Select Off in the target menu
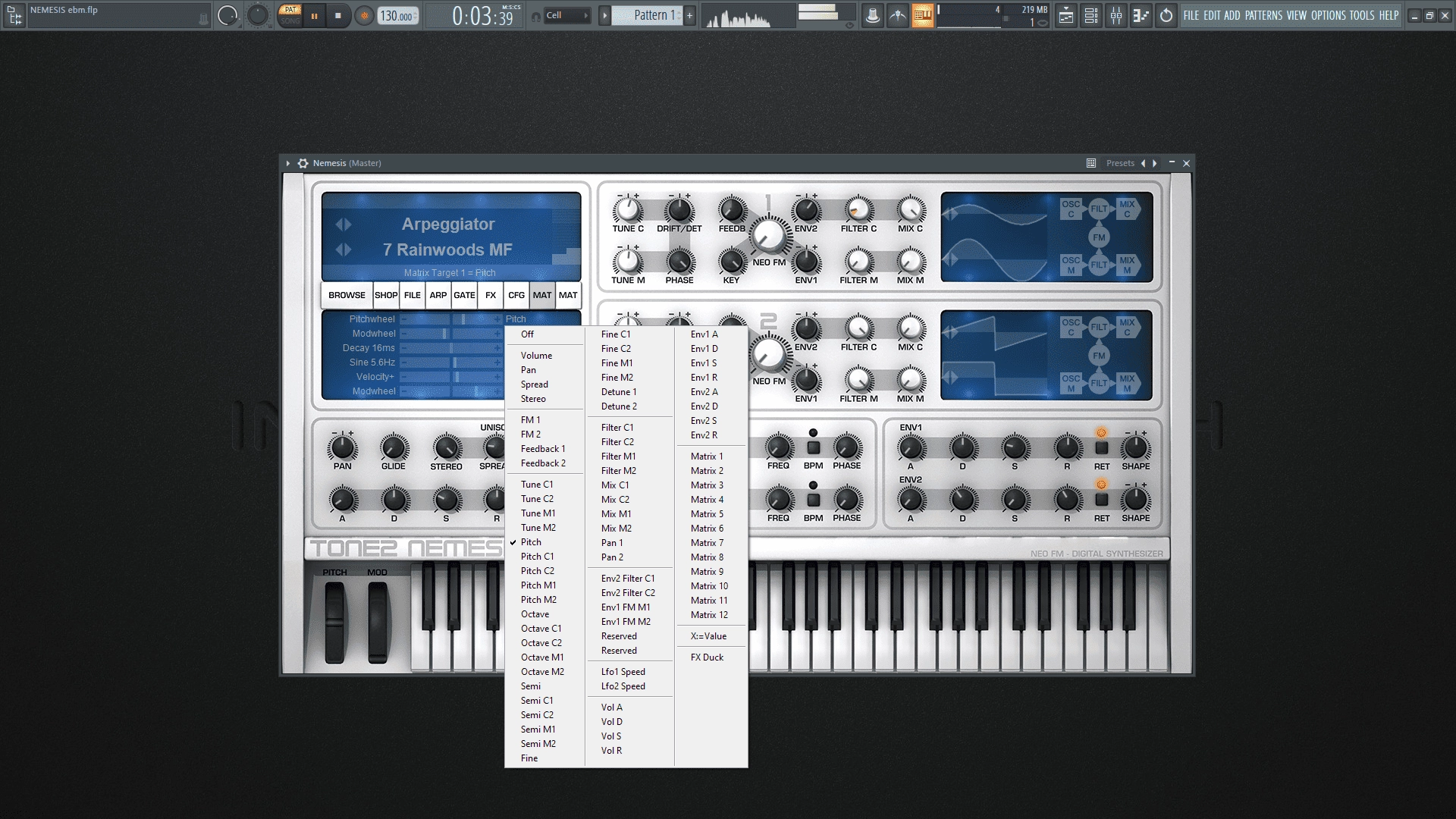The height and width of the screenshot is (819, 1456). point(545,334)
